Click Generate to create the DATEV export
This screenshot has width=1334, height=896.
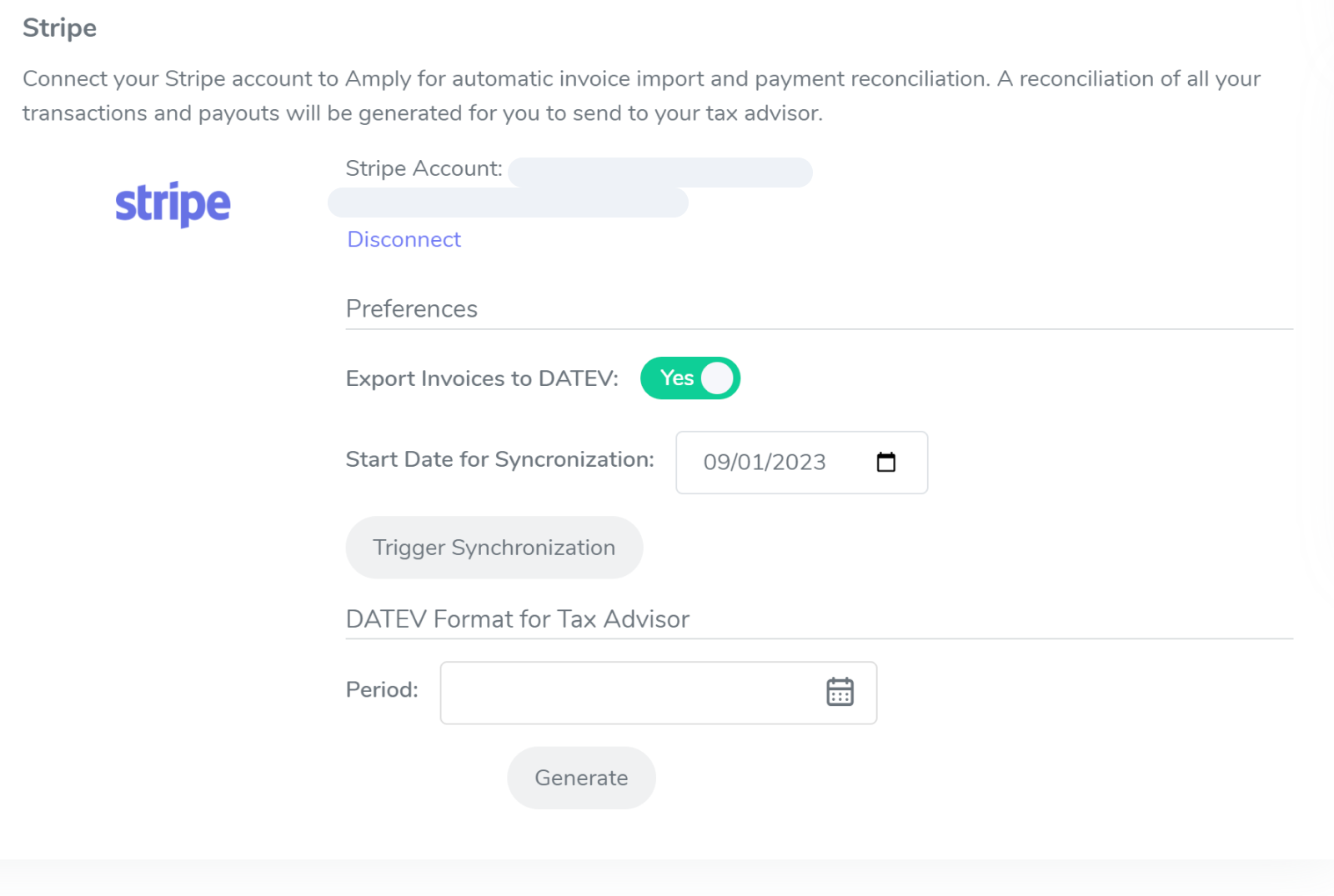coord(581,777)
